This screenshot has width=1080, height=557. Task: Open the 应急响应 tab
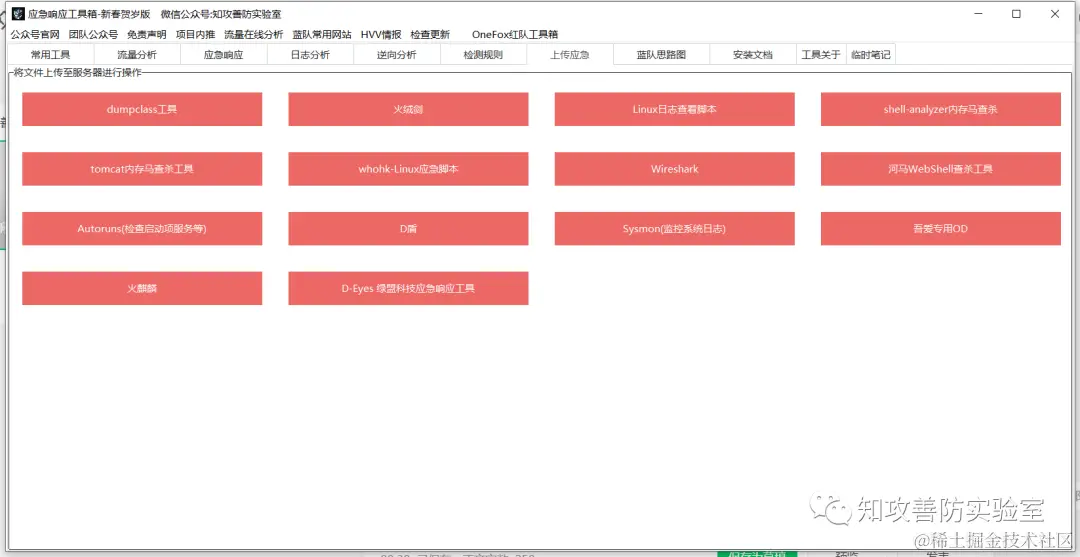(224, 55)
